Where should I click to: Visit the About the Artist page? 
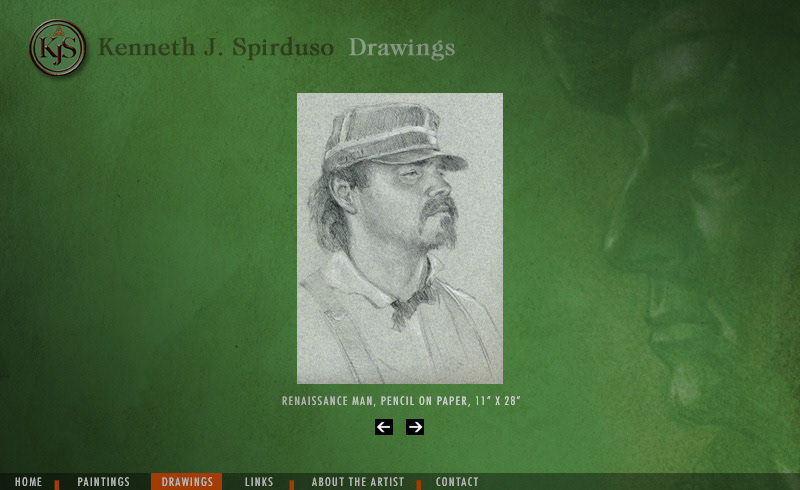click(358, 482)
